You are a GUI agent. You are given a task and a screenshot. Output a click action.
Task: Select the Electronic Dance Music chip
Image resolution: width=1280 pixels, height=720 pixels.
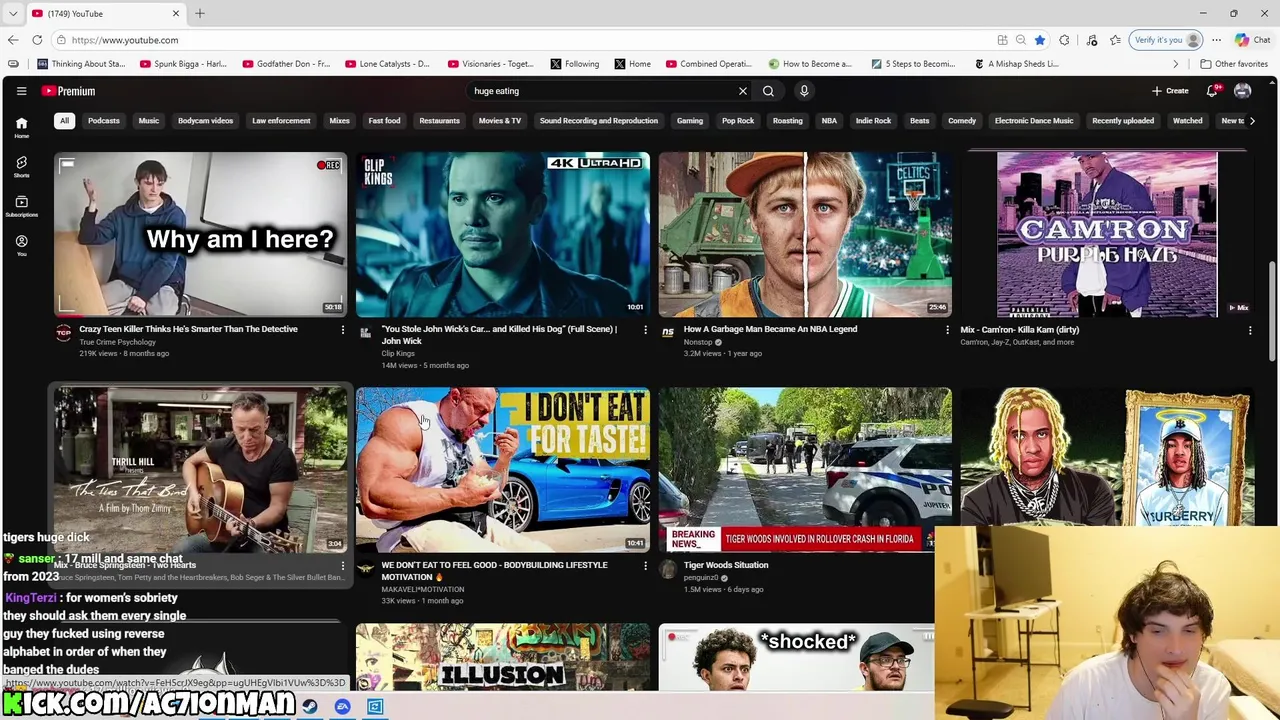click(1034, 121)
